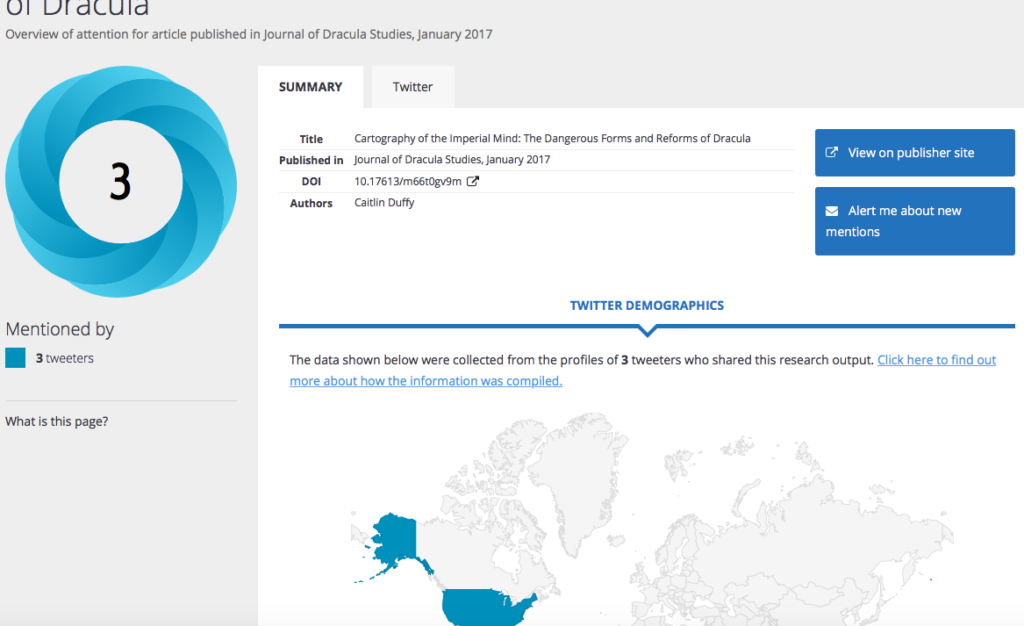
Task: Click the blue tweeters legend square
Action: pyautogui.click(x=15, y=358)
